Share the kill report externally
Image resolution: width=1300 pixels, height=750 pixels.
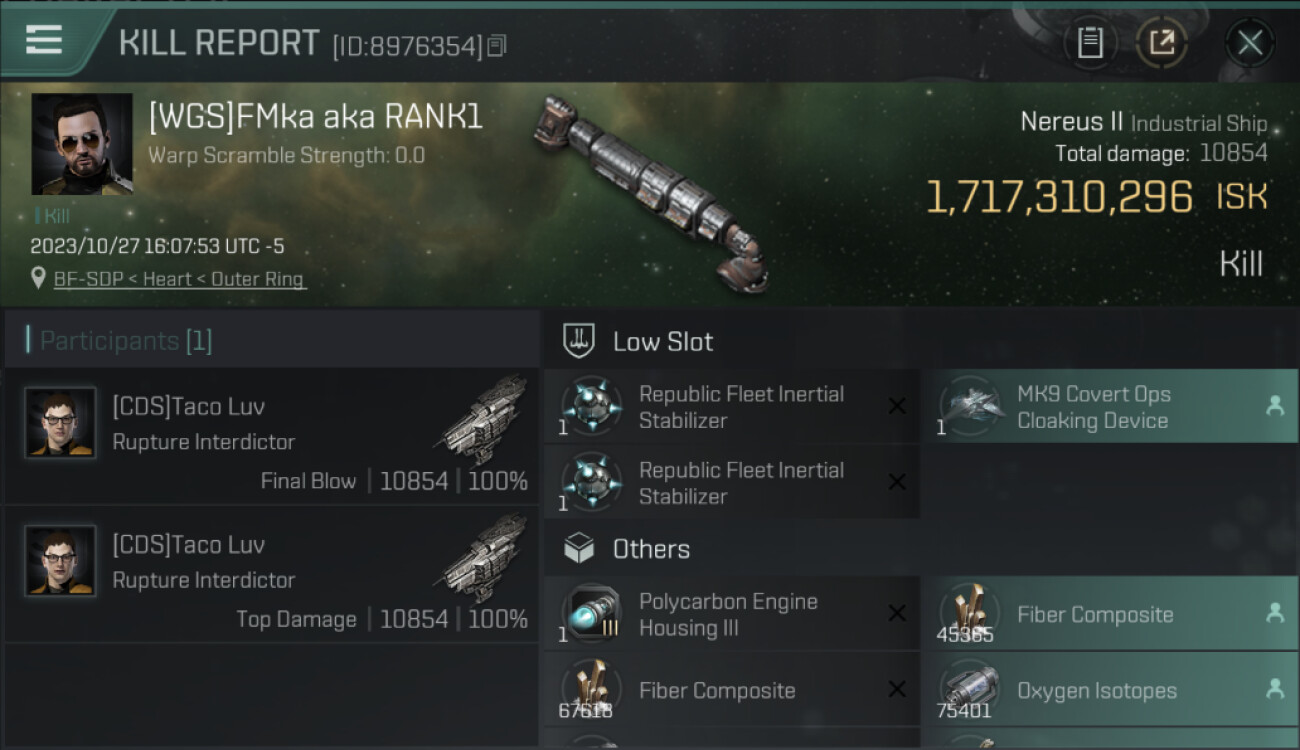(1161, 42)
